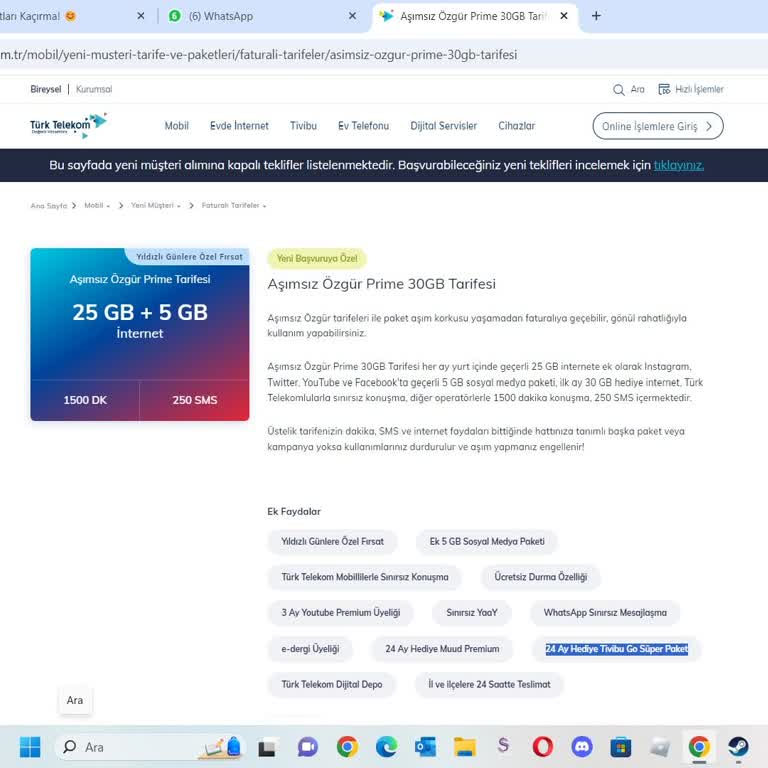Click e-dergi Üyeliği chip

tap(310, 649)
